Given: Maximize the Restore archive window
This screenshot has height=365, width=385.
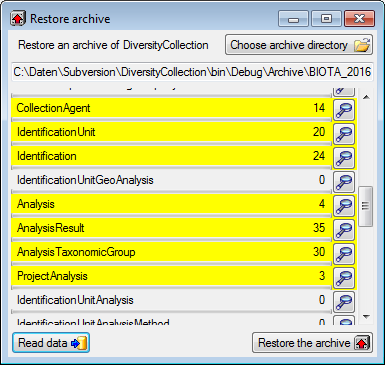Looking at the screenshot, I should click(x=326, y=19).
